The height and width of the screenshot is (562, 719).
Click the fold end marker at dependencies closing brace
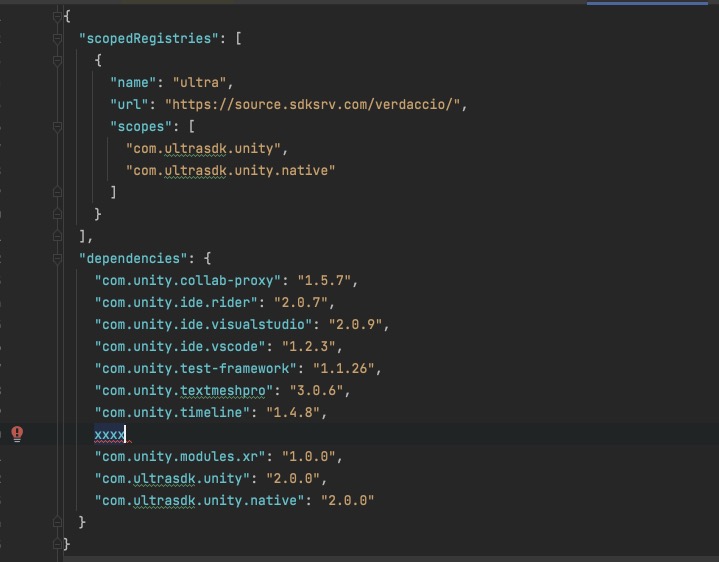58,522
